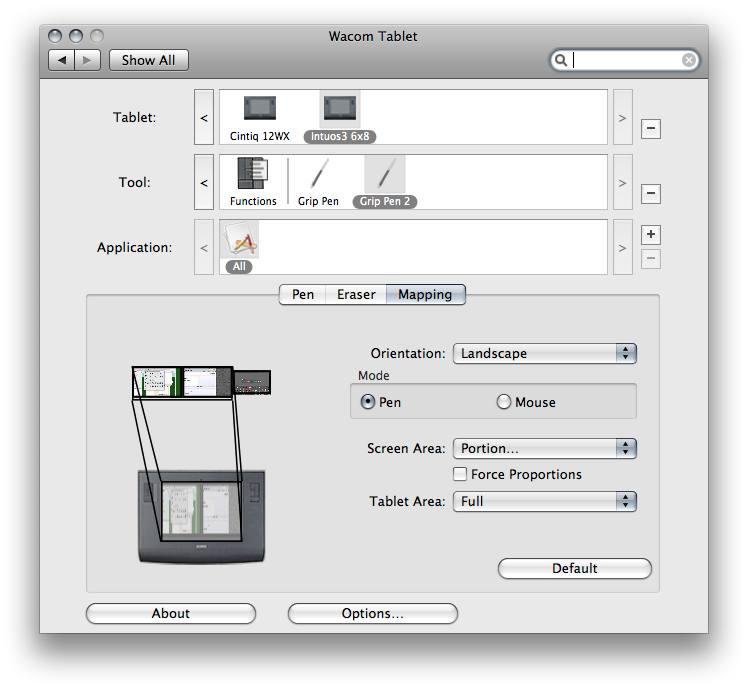
Task: Add application with the plus button
Action: coord(651,234)
